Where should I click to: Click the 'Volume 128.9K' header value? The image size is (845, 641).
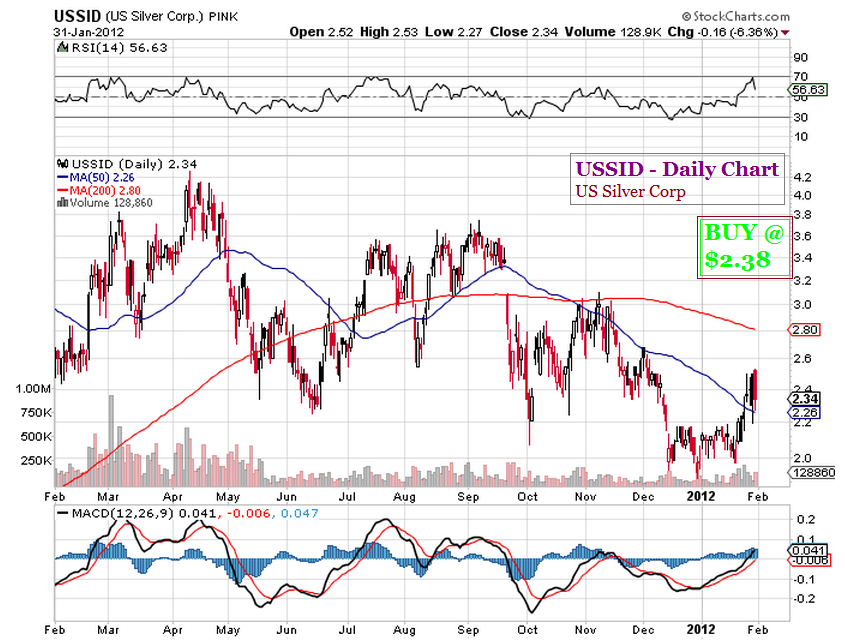click(x=613, y=32)
